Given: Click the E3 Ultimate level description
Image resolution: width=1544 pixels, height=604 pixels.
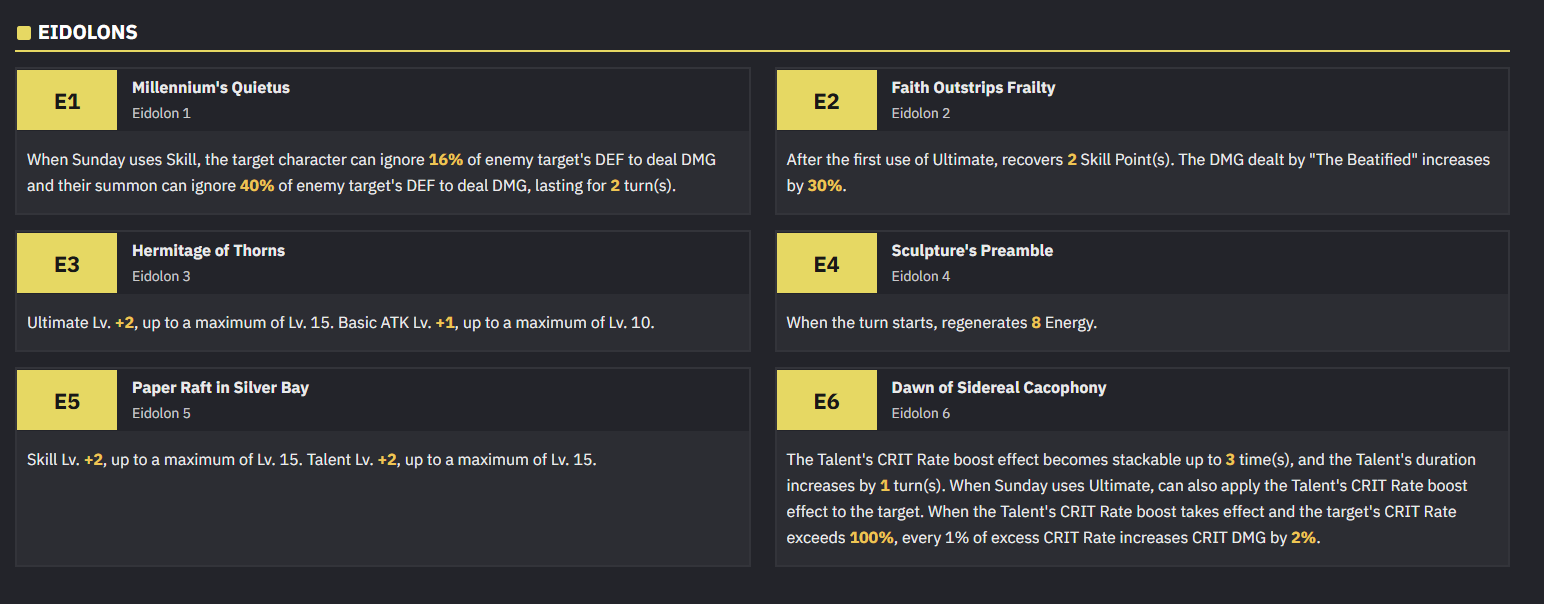Looking at the screenshot, I should 340,323.
